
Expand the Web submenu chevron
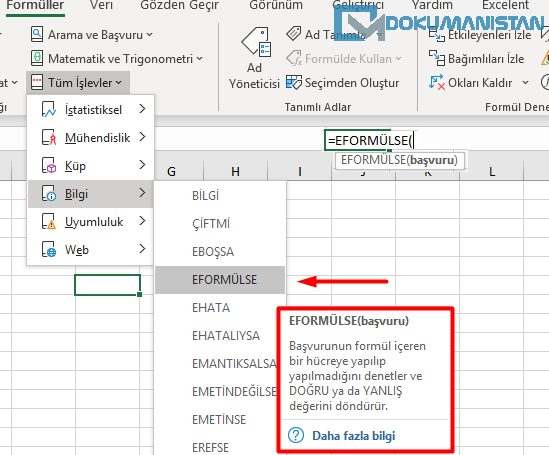[x=142, y=249]
